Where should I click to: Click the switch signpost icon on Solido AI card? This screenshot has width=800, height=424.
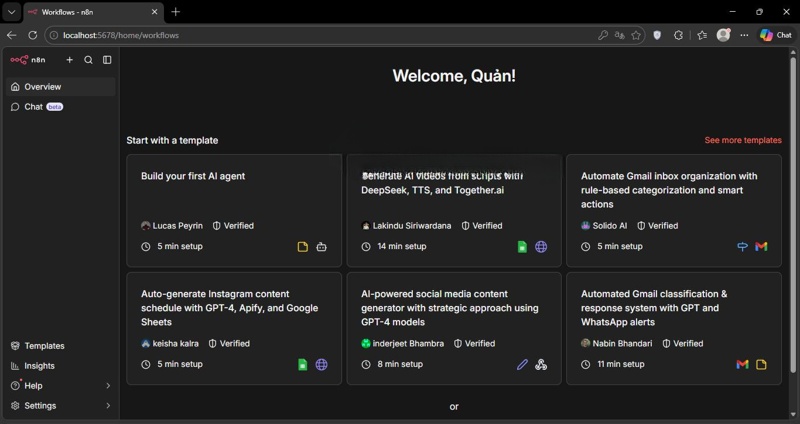point(742,246)
